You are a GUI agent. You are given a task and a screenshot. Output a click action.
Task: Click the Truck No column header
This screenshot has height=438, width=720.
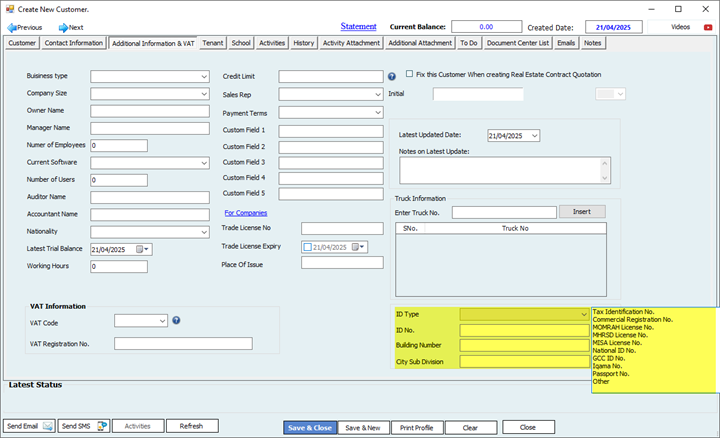(515, 228)
